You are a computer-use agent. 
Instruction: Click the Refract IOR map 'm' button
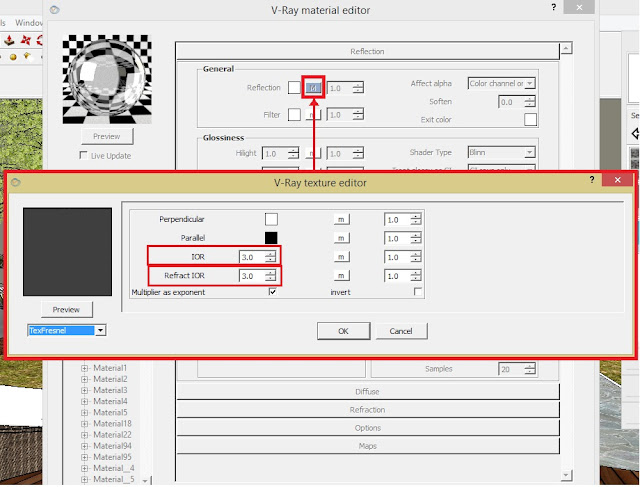pos(341,276)
